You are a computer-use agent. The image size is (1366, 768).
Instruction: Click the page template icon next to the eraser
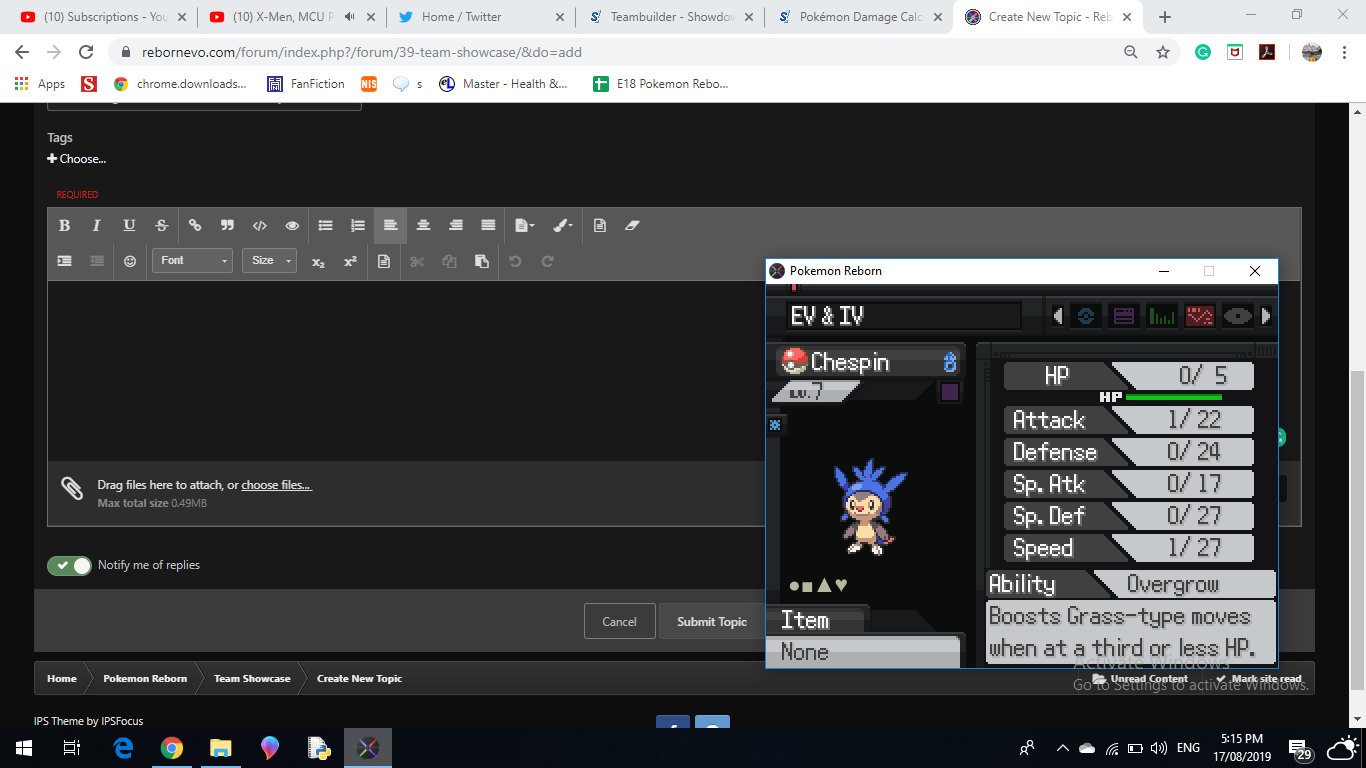(600, 226)
